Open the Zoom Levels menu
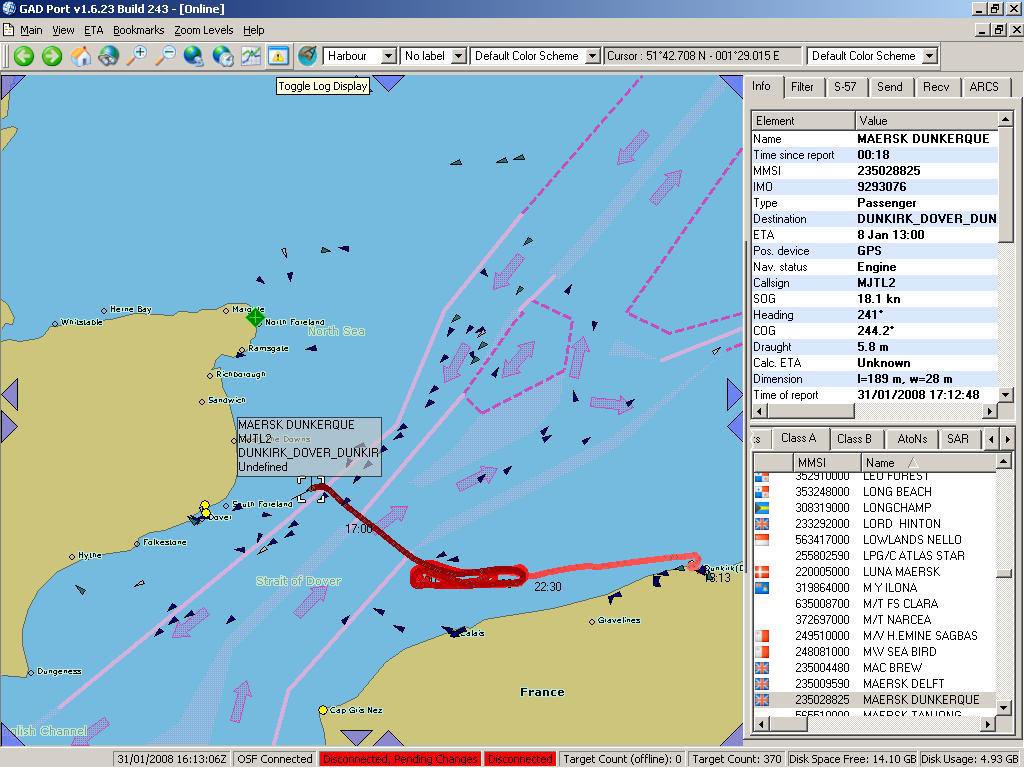Viewport: 1024px width, 768px height. 204,30
